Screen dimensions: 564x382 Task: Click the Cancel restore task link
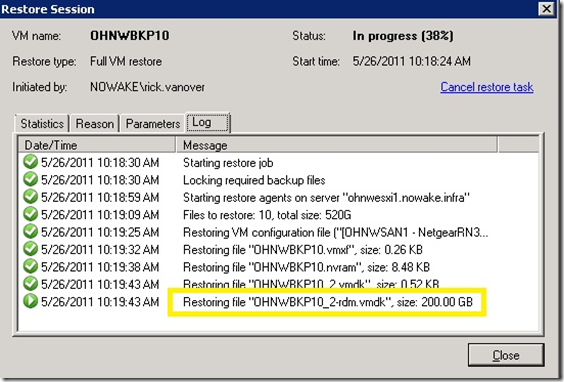pos(487,87)
